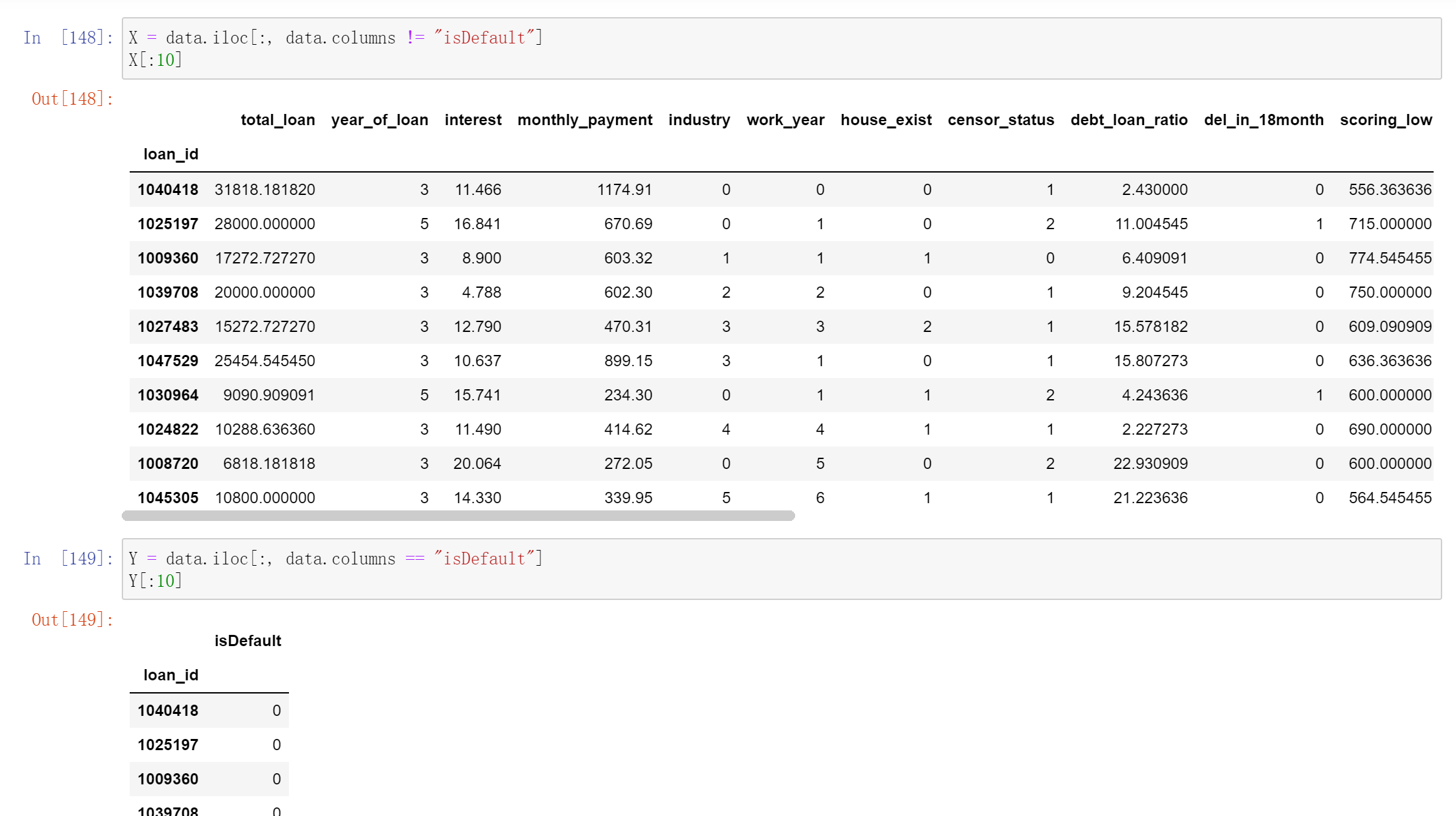Click interest value 16.841

point(477,224)
